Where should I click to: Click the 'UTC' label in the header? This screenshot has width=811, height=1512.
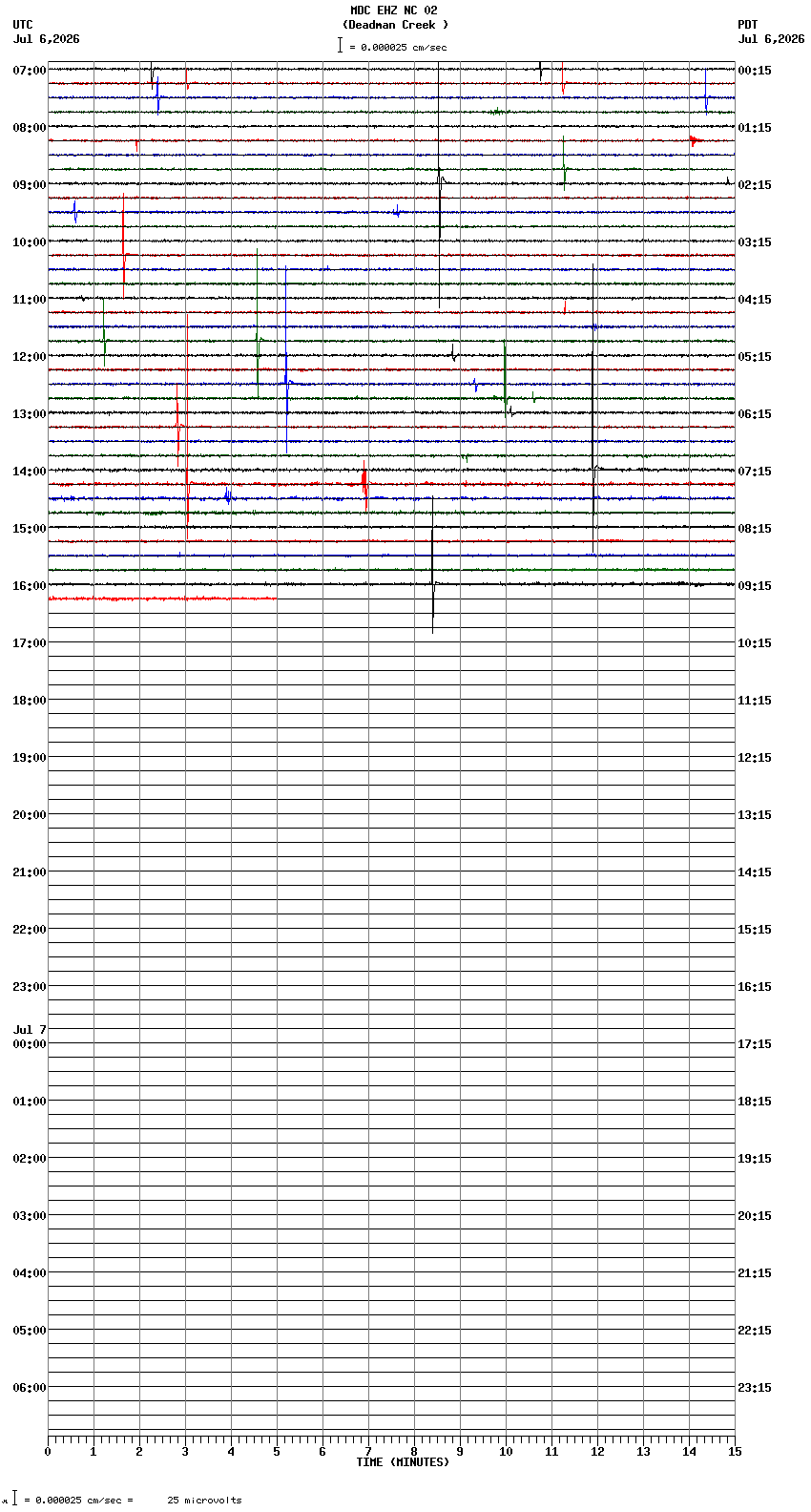pyautogui.click(x=23, y=25)
